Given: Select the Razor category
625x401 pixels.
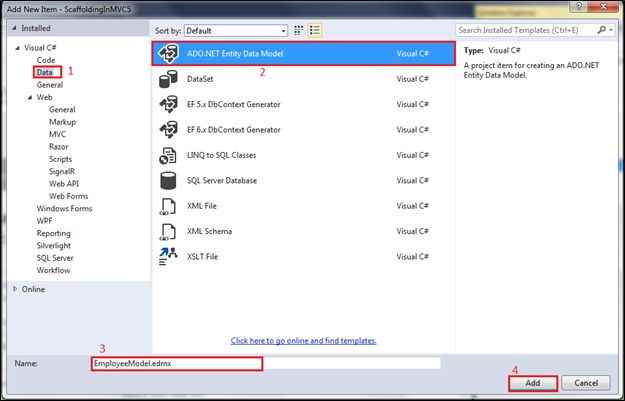Looking at the screenshot, I should (59, 147).
